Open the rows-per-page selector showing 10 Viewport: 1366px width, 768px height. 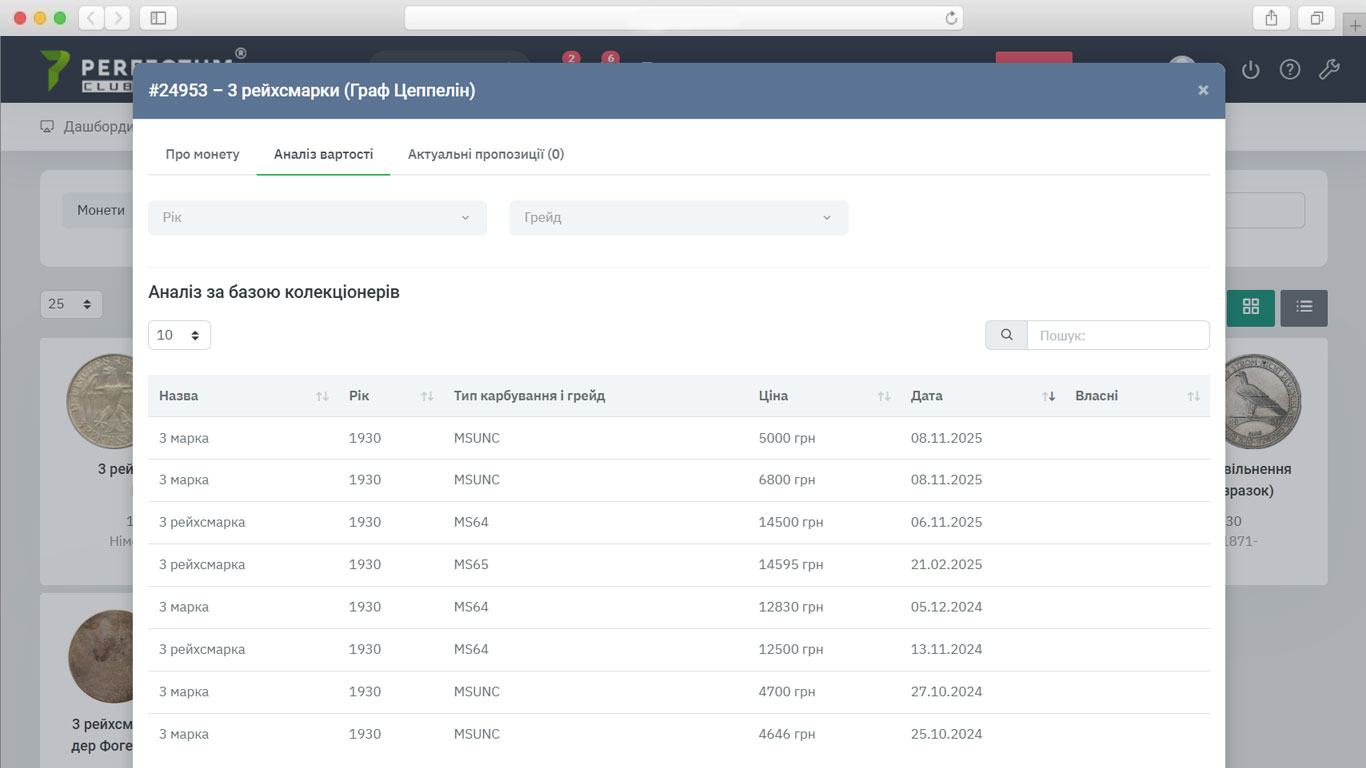click(x=179, y=335)
